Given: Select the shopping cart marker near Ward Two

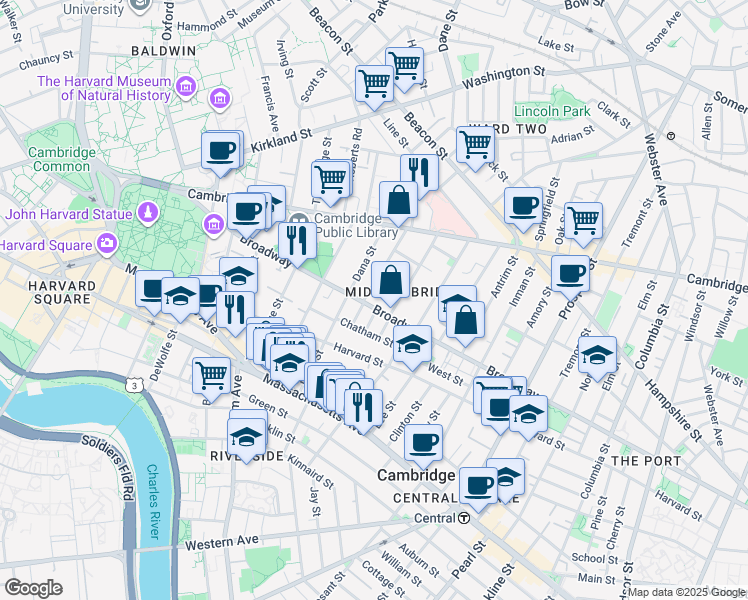Looking at the screenshot, I should (x=475, y=143).
